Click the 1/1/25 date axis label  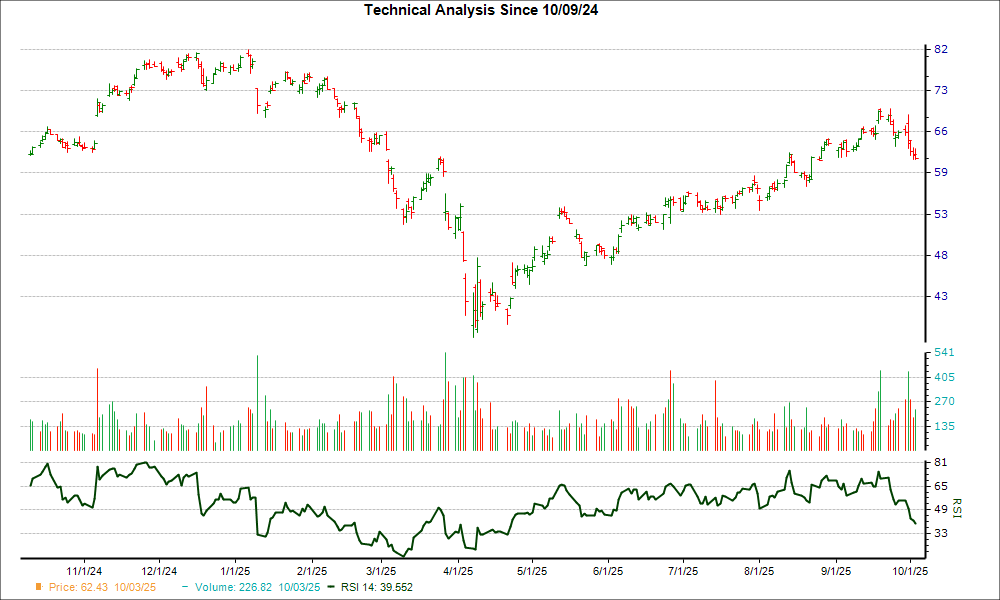click(234, 572)
